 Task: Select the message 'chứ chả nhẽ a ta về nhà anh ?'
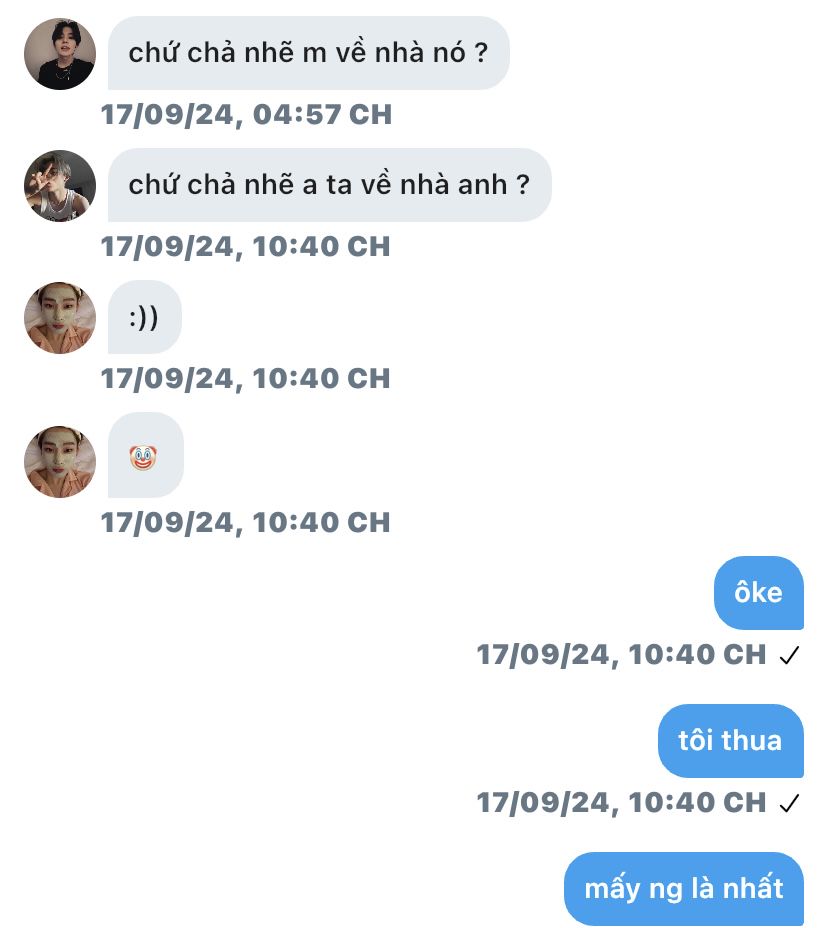pos(329,185)
